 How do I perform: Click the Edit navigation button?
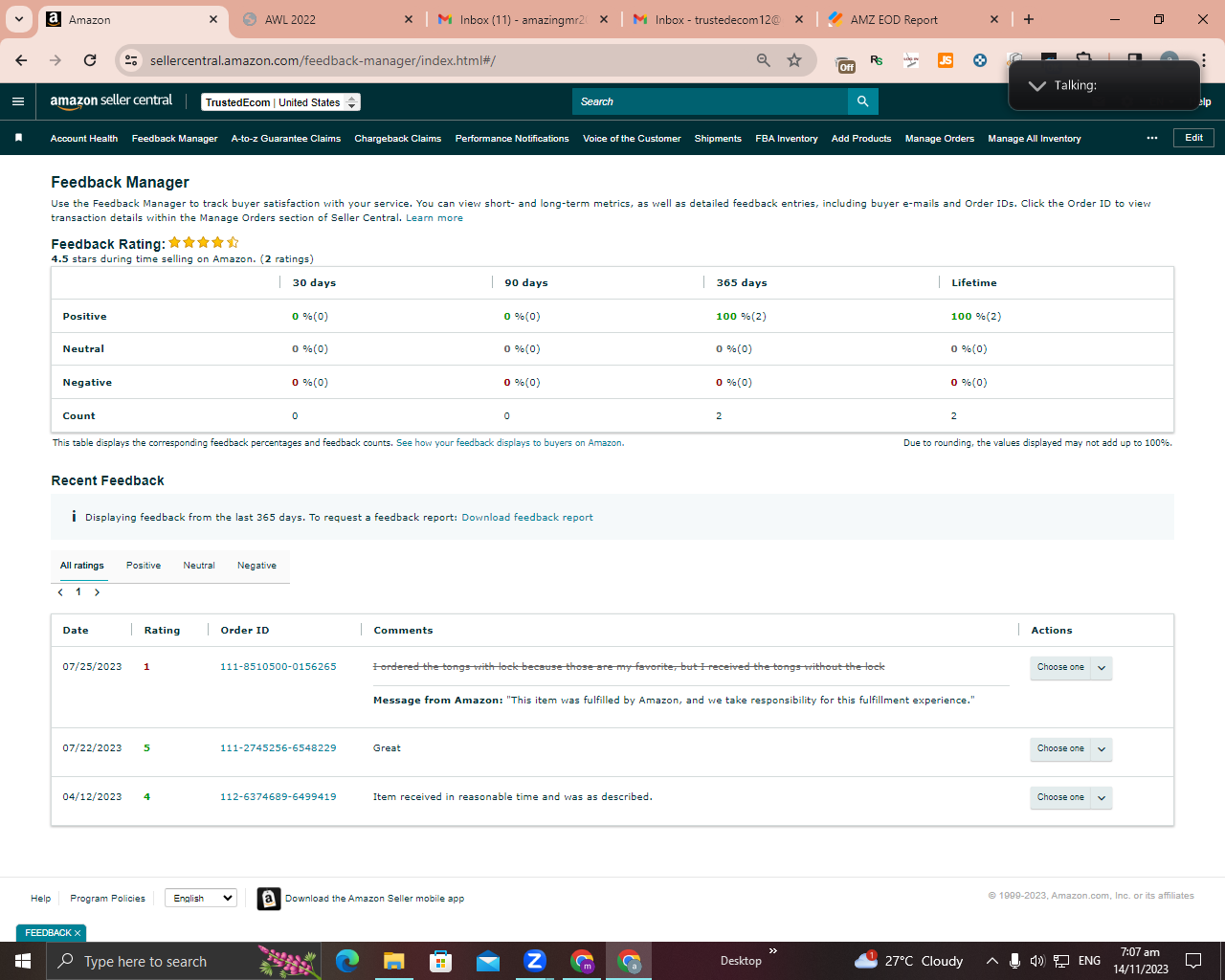pos(1193,138)
